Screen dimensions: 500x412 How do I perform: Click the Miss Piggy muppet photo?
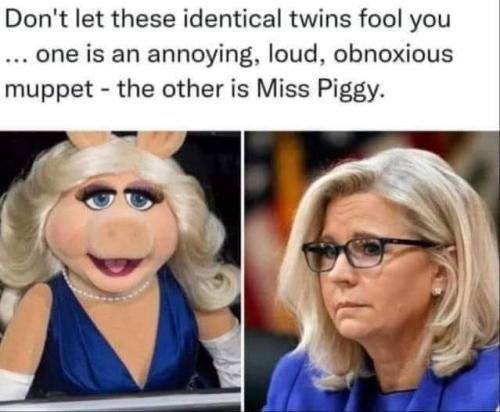pos(120,272)
